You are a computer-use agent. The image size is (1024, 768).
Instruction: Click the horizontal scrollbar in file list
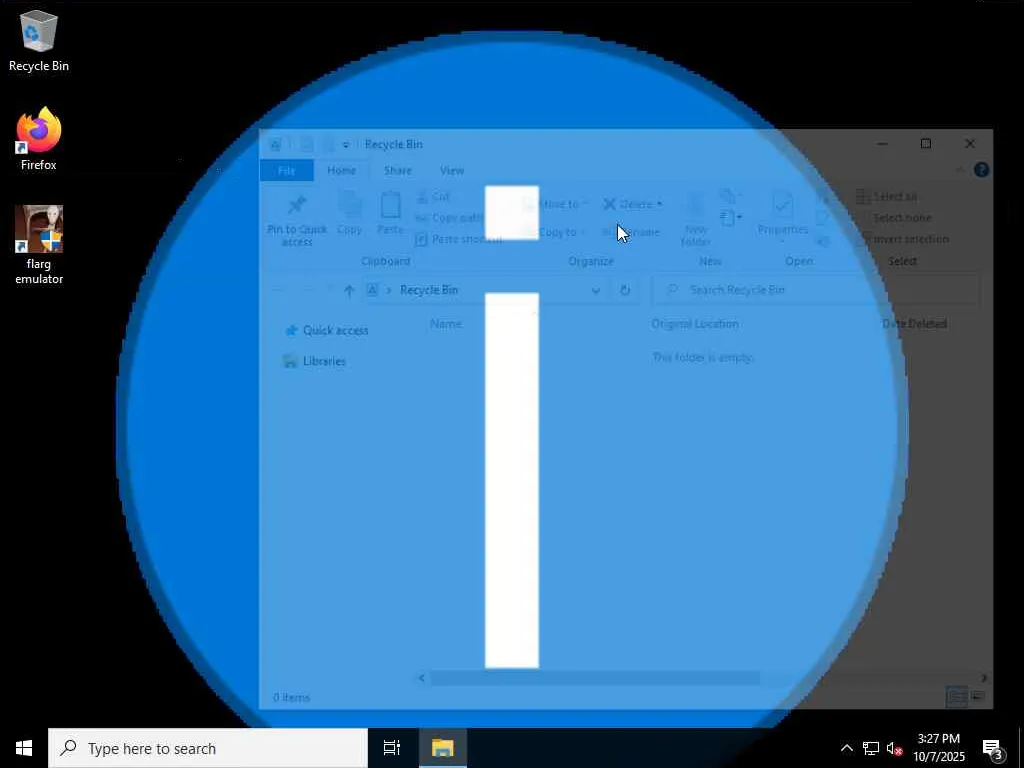click(x=595, y=679)
